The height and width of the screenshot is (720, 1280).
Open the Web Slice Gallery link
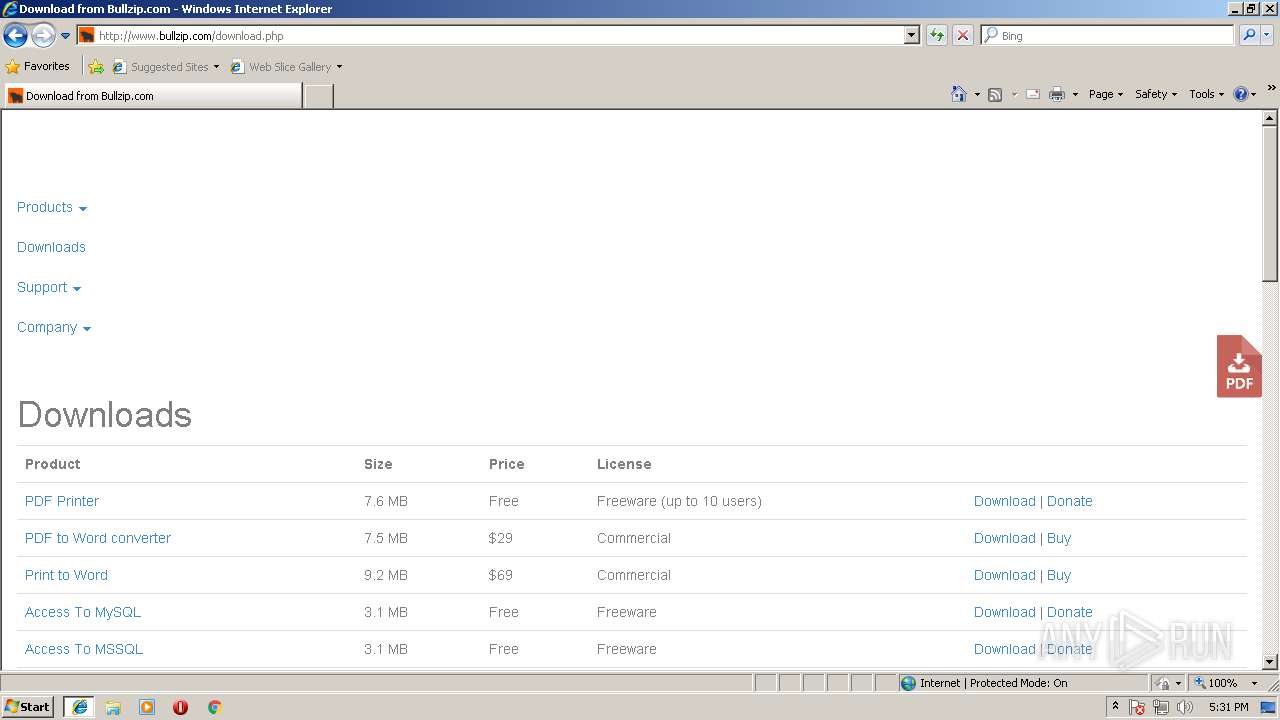coord(287,67)
